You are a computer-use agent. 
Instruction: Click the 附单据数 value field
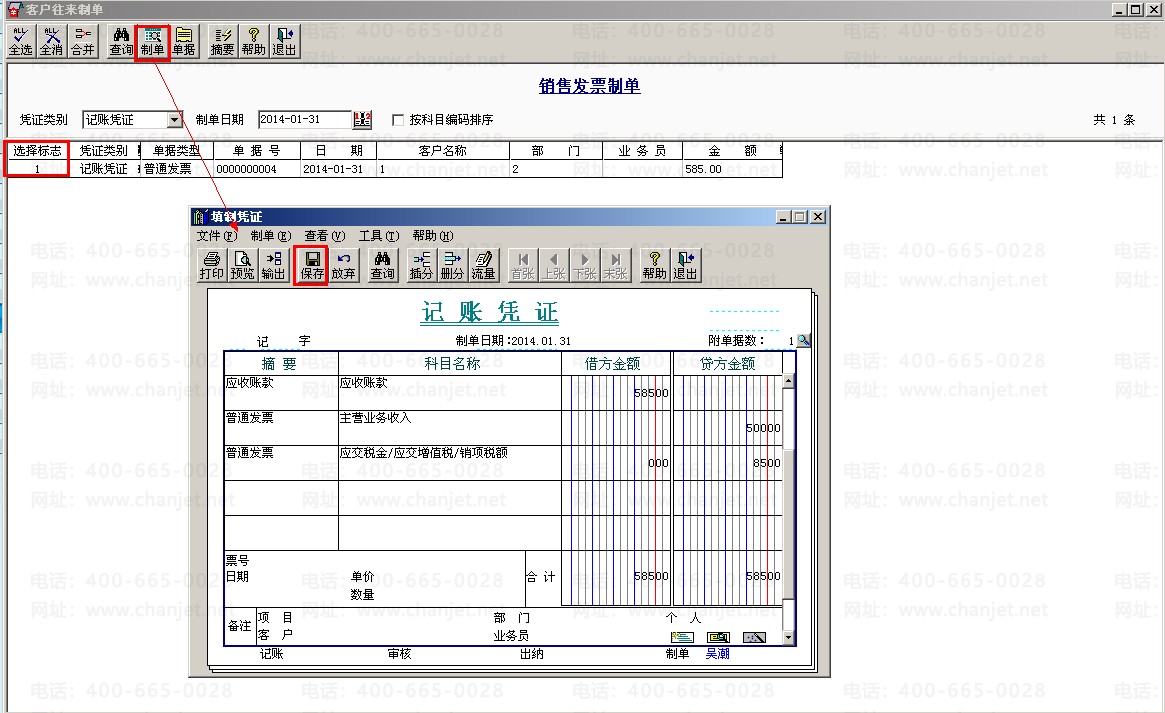tap(780, 341)
